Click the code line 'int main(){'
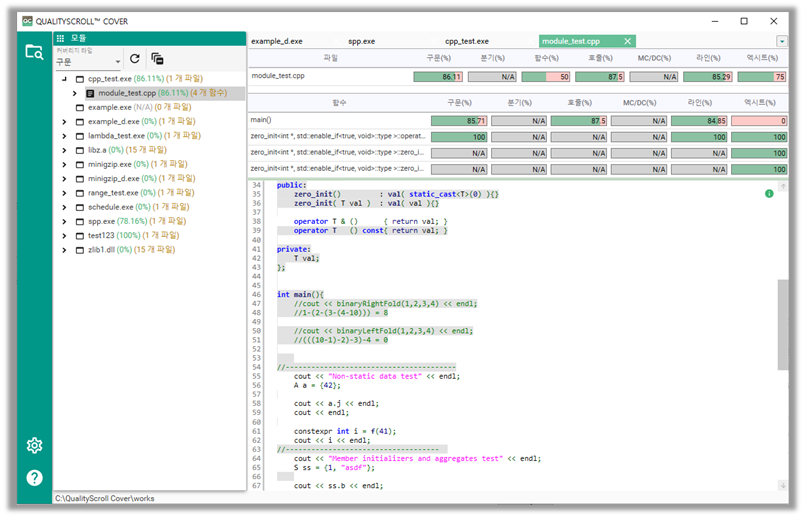804x517 pixels. [300, 294]
